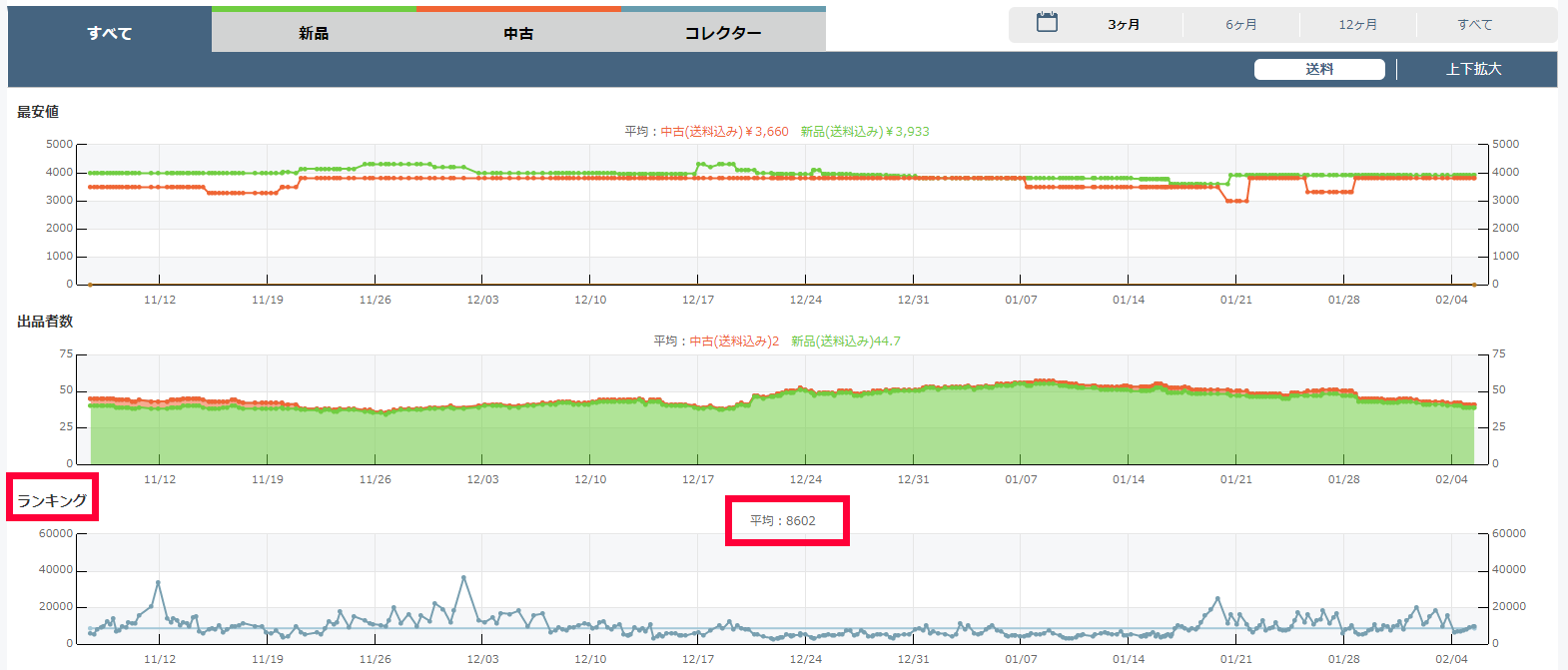The width and height of the screenshot is (1568, 670).
Task: Click the 平均：8602 ranking average label
Action: point(784,521)
